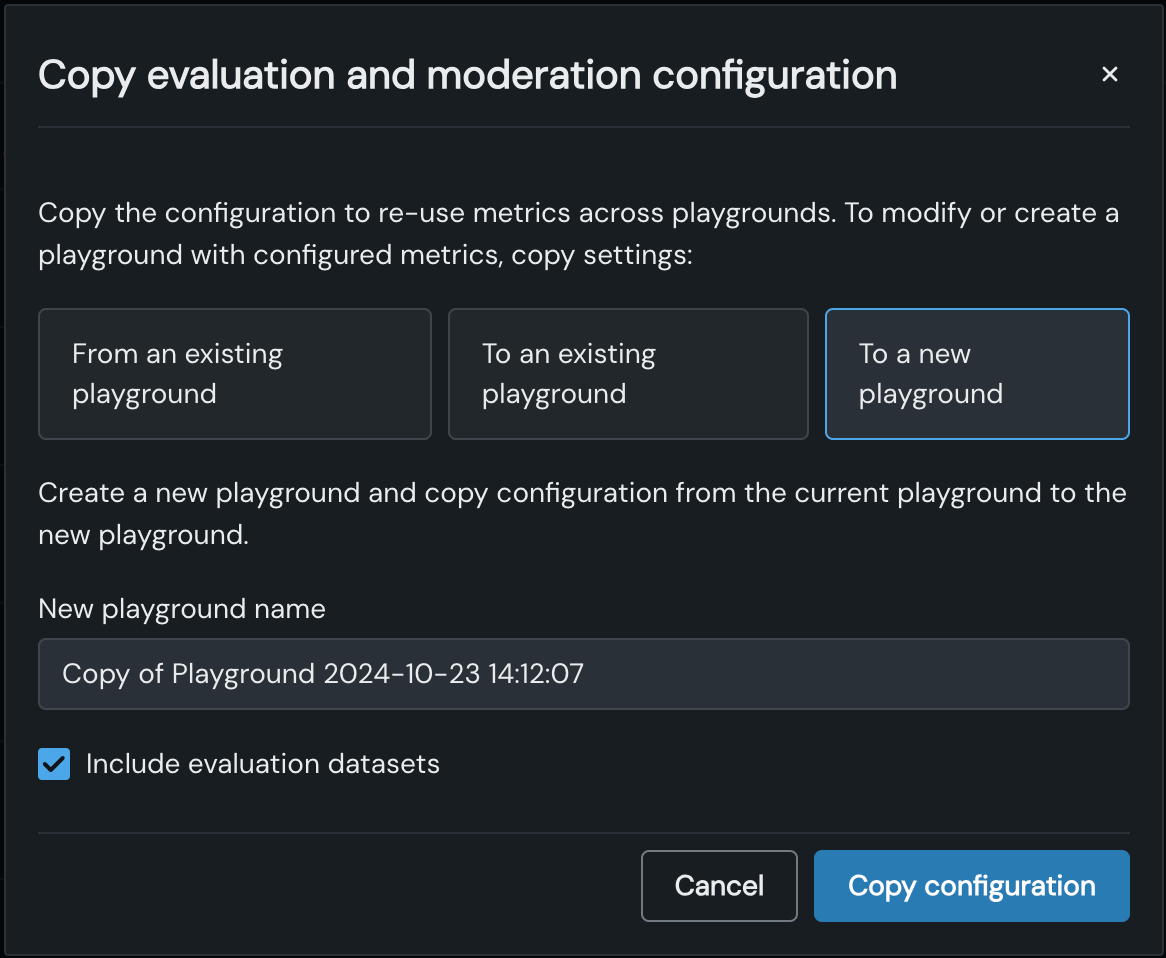
Task: Click the "Create a new playground" helper text
Action: coord(582,513)
